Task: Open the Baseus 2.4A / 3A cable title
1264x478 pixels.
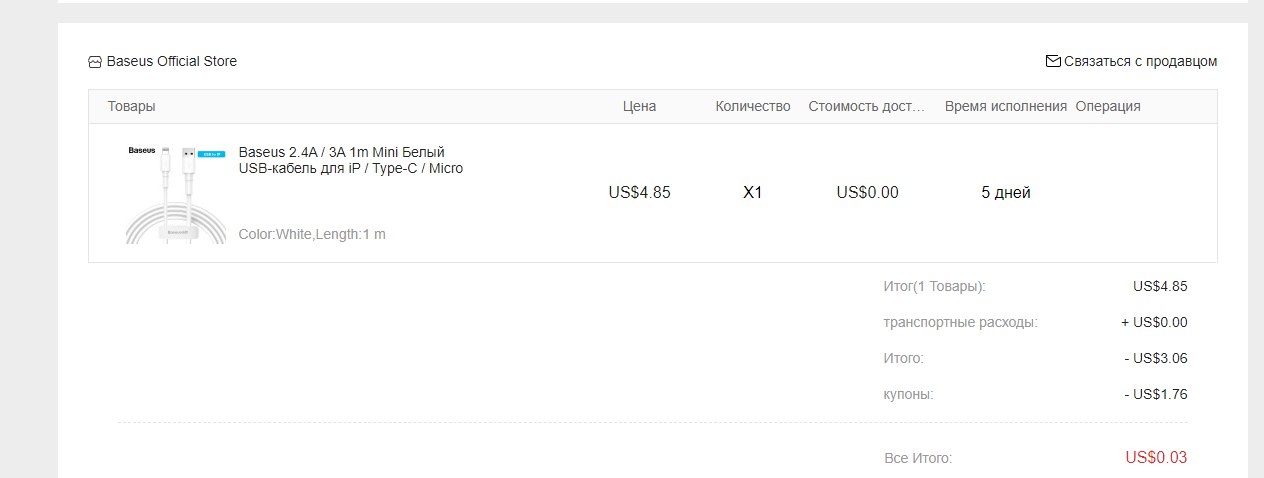Action: (x=350, y=160)
